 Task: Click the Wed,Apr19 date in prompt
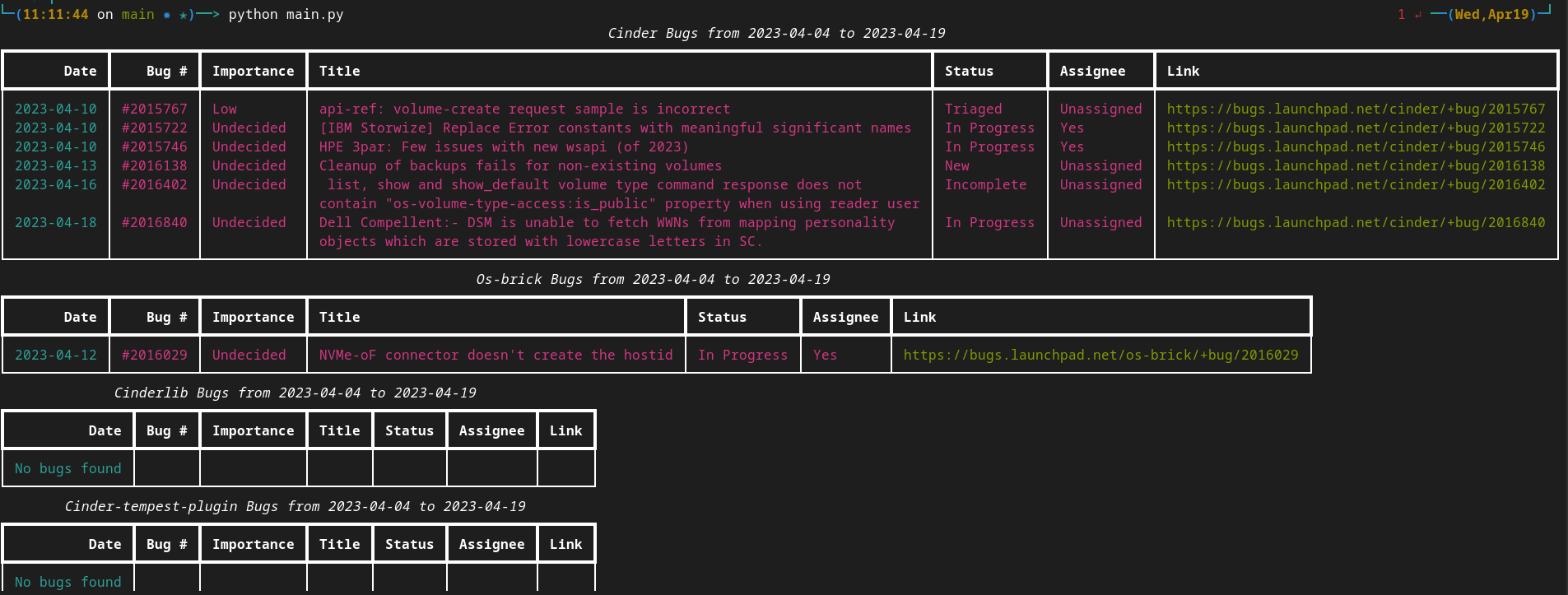click(x=1491, y=14)
